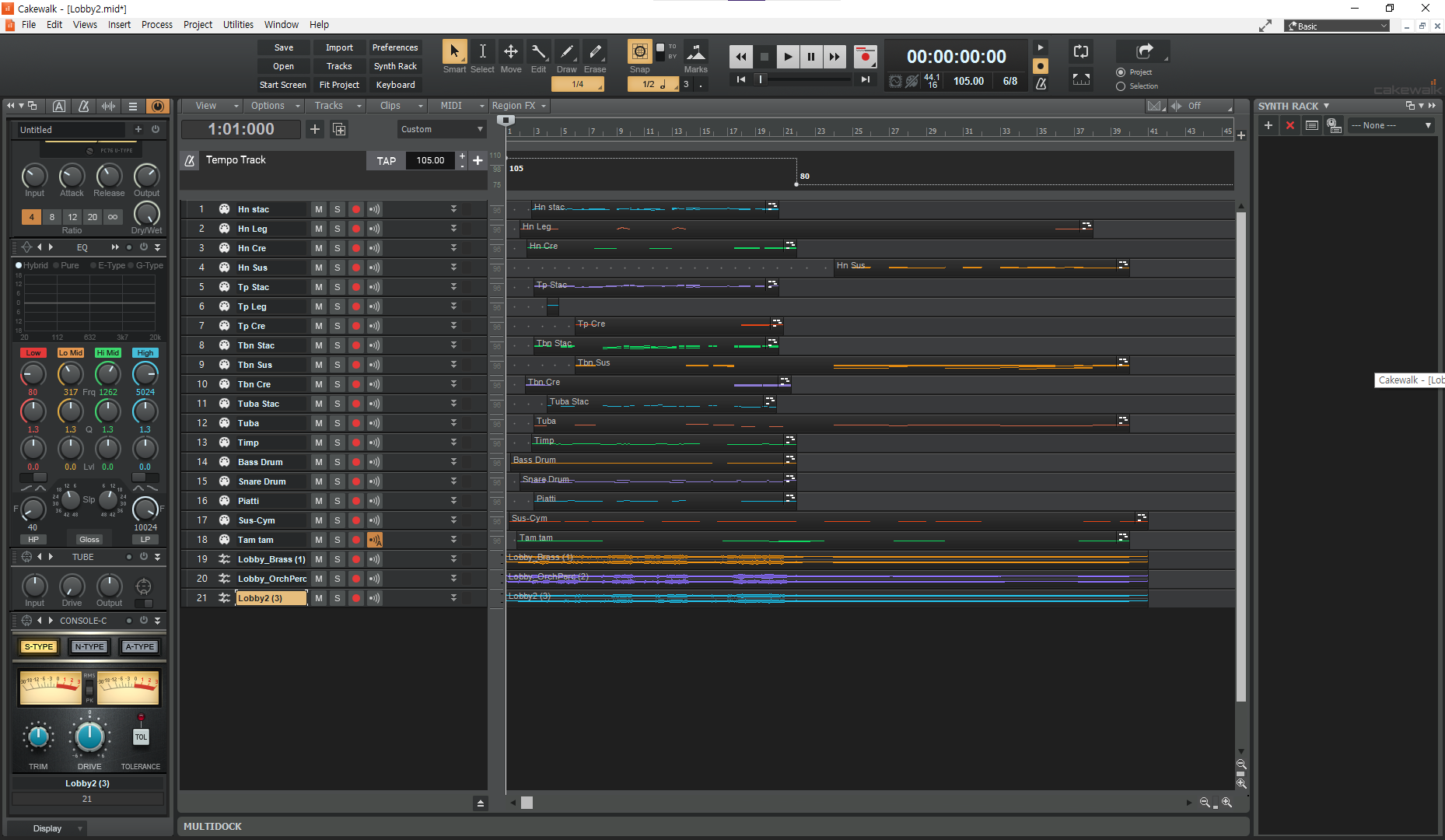Image resolution: width=1445 pixels, height=840 pixels.
Task: Enable the S-TYPE console emulation
Action: click(38, 647)
